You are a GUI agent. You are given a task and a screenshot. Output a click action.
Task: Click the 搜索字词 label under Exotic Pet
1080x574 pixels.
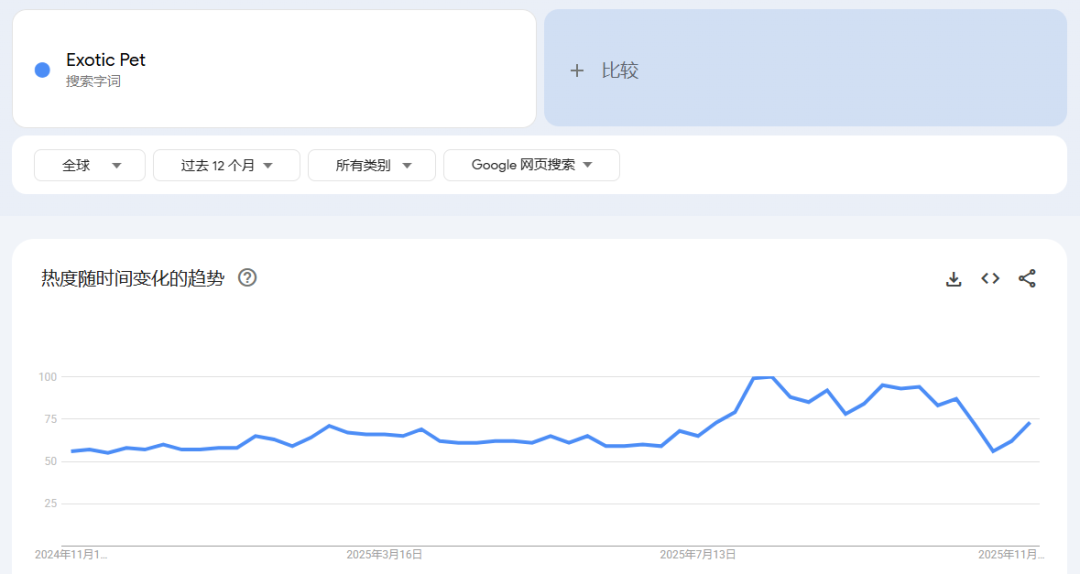click(x=93, y=82)
